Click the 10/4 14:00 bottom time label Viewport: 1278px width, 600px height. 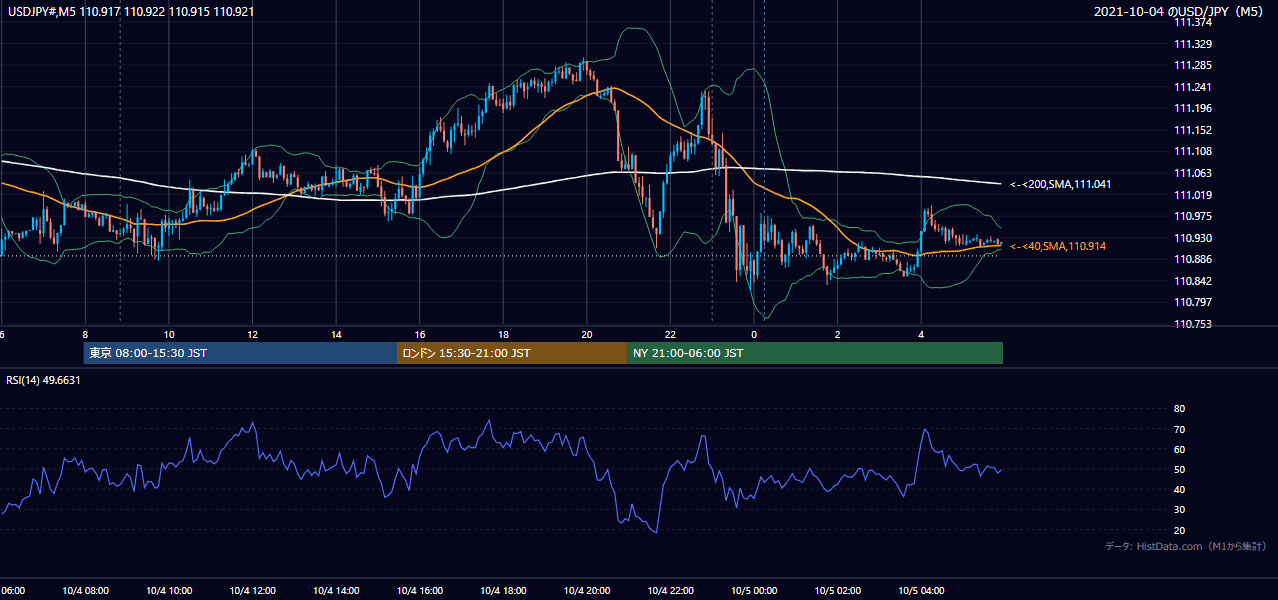coord(335,590)
